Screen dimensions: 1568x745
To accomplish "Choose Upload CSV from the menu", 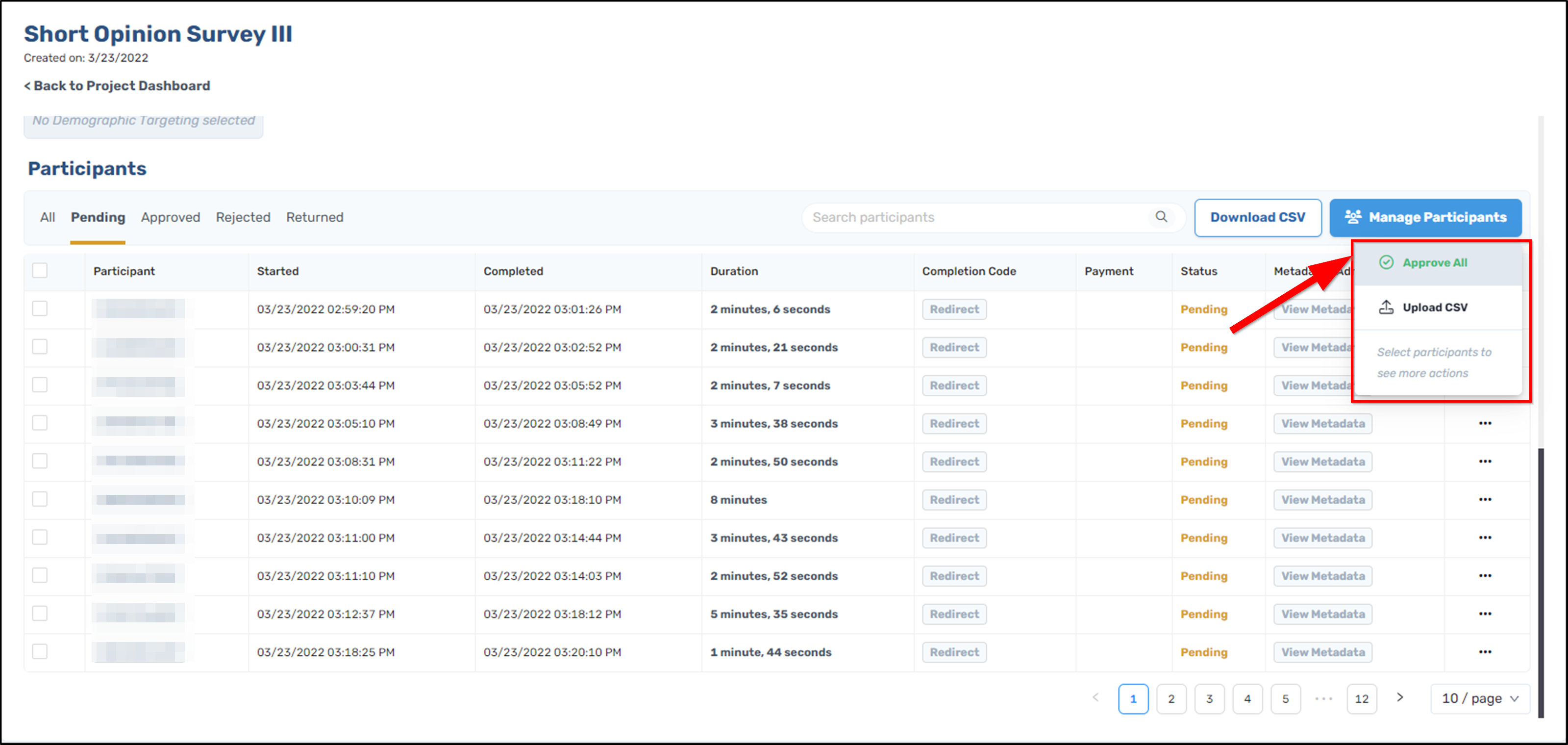I will 1438,307.
